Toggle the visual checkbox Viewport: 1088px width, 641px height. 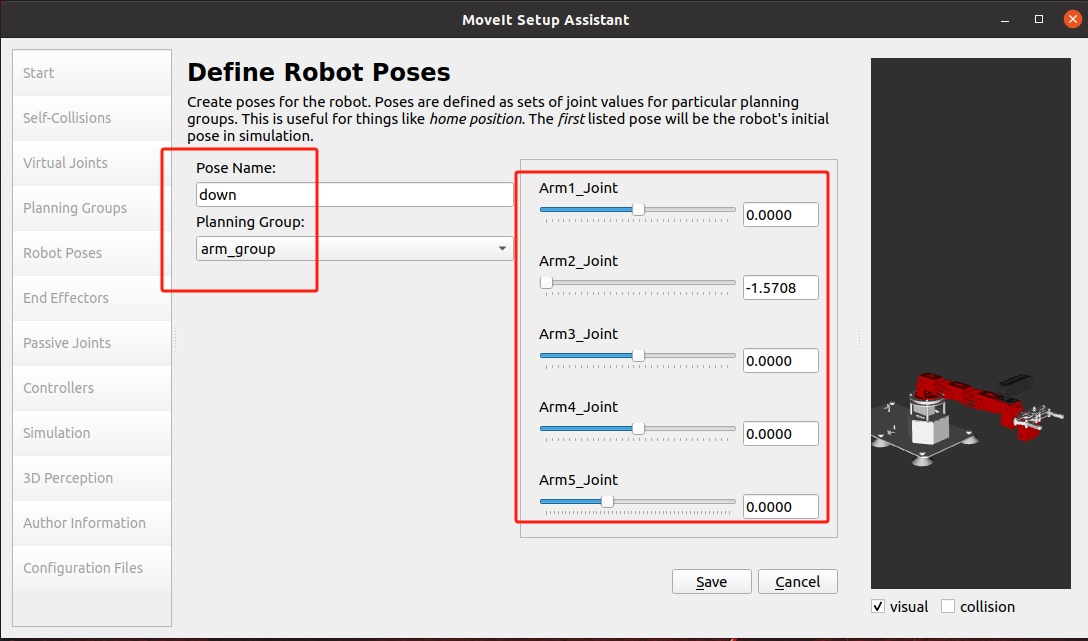[878, 606]
